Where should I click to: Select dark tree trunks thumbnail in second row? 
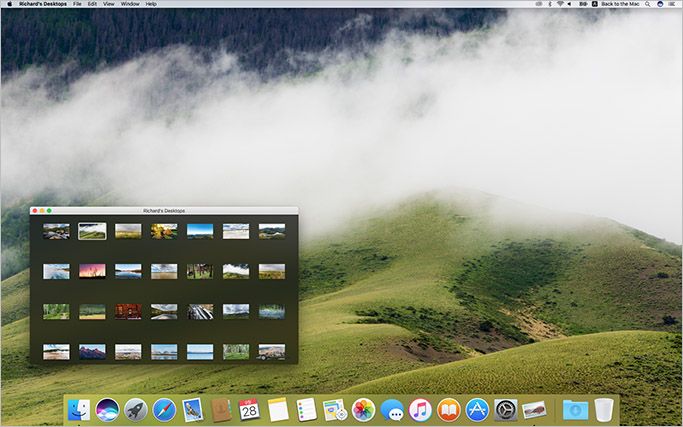(x=200, y=271)
